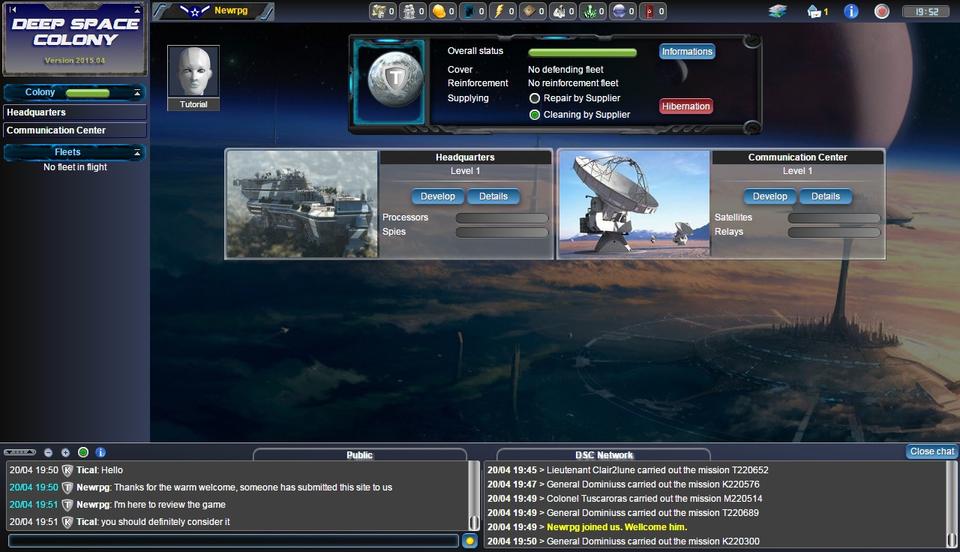Open Headquarters from the sidebar menu

[x=74, y=113]
